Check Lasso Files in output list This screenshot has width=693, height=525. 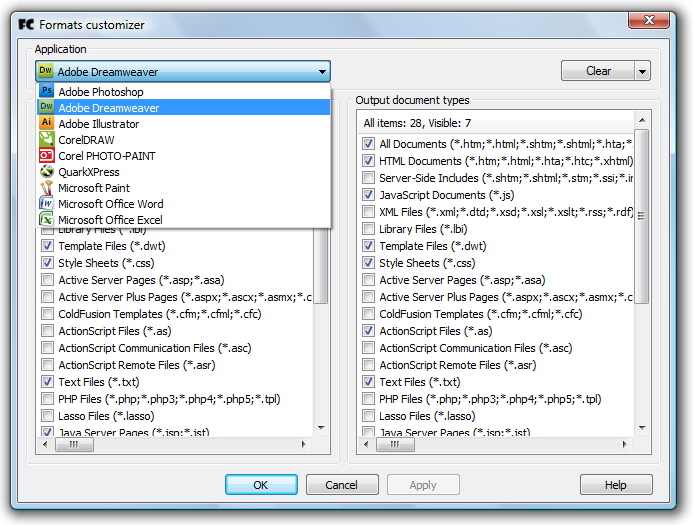pos(368,415)
